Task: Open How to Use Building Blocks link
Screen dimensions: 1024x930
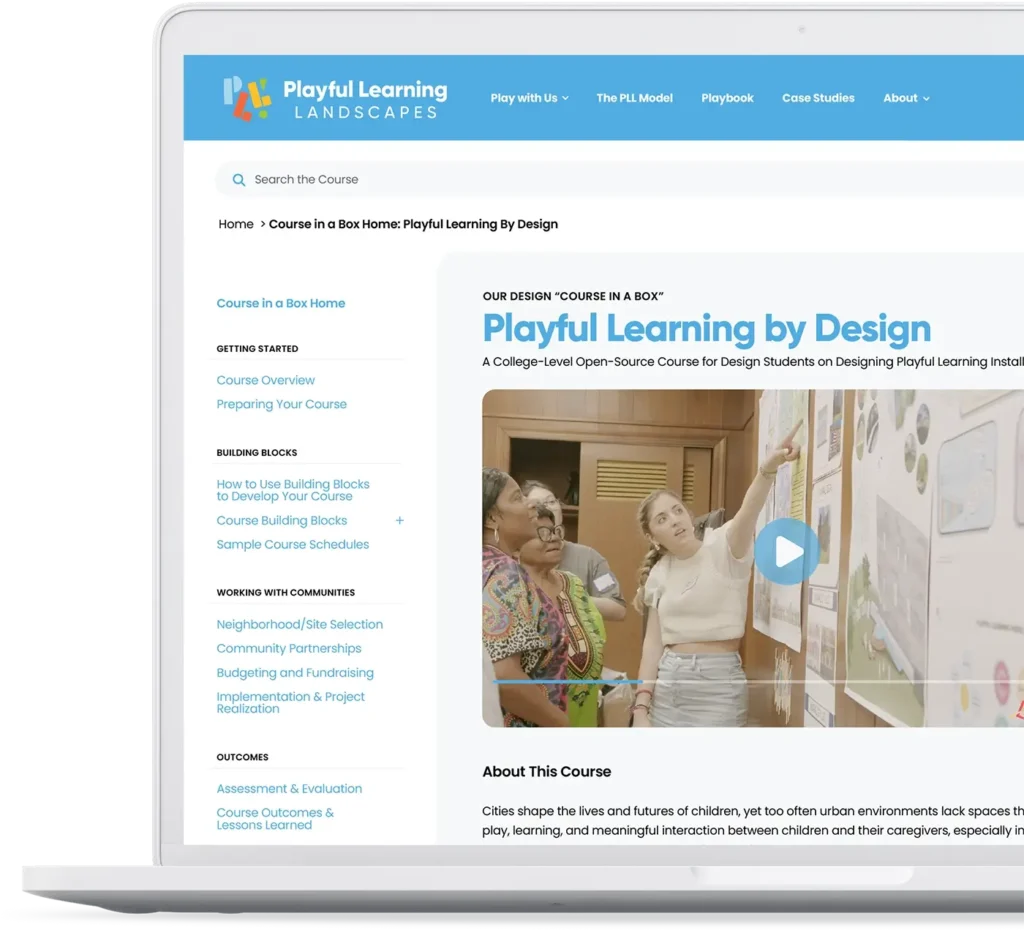Action: click(293, 490)
